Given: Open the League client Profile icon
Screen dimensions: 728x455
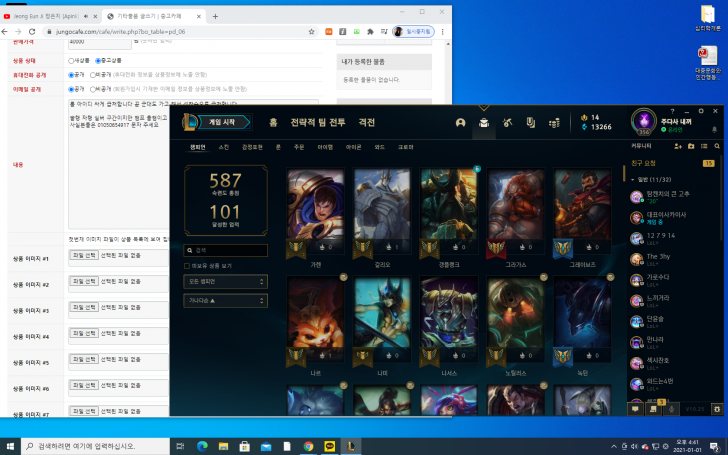Looking at the screenshot, I should (x=461, y=122).
